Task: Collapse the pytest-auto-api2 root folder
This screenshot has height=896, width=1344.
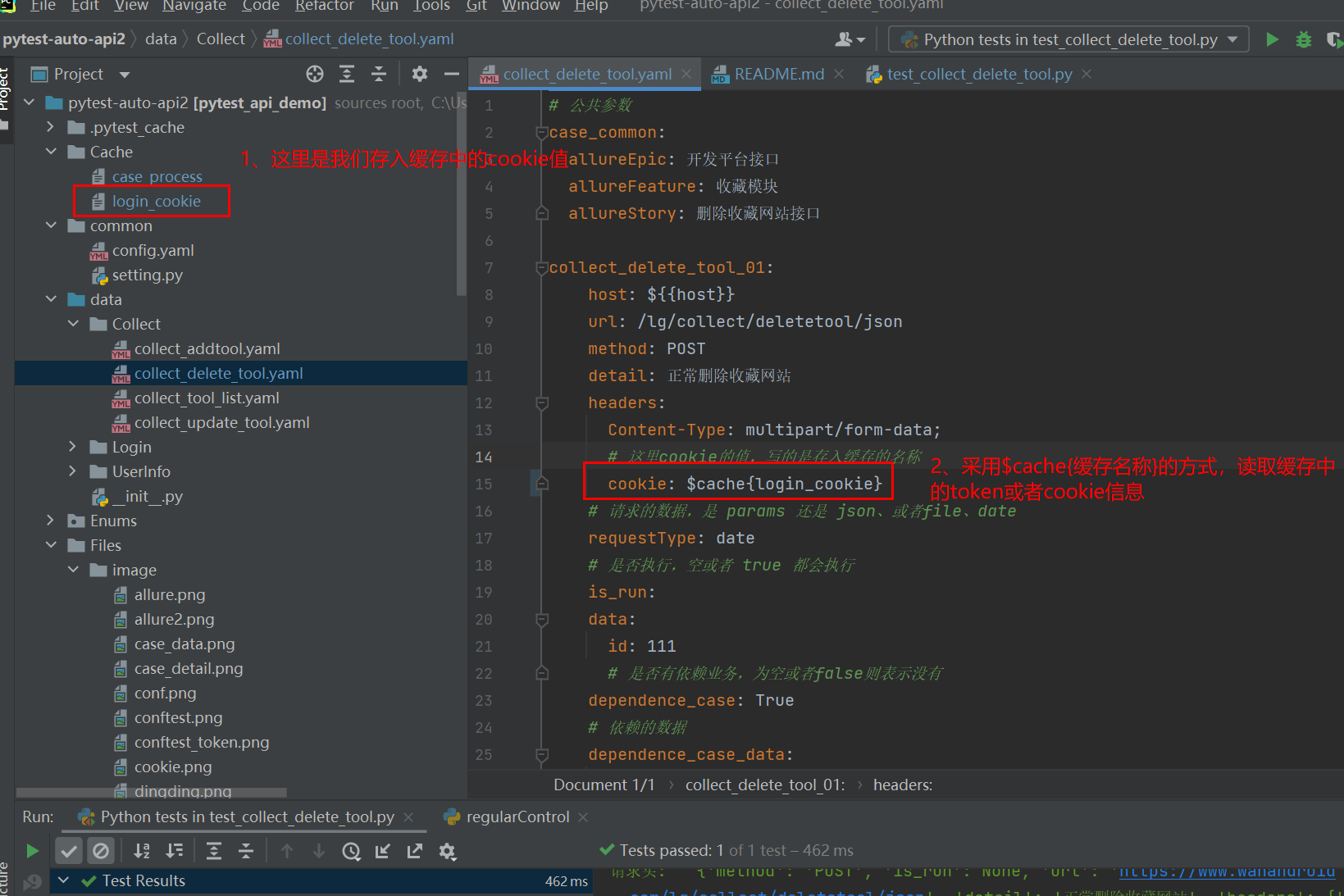Action: 30,102
